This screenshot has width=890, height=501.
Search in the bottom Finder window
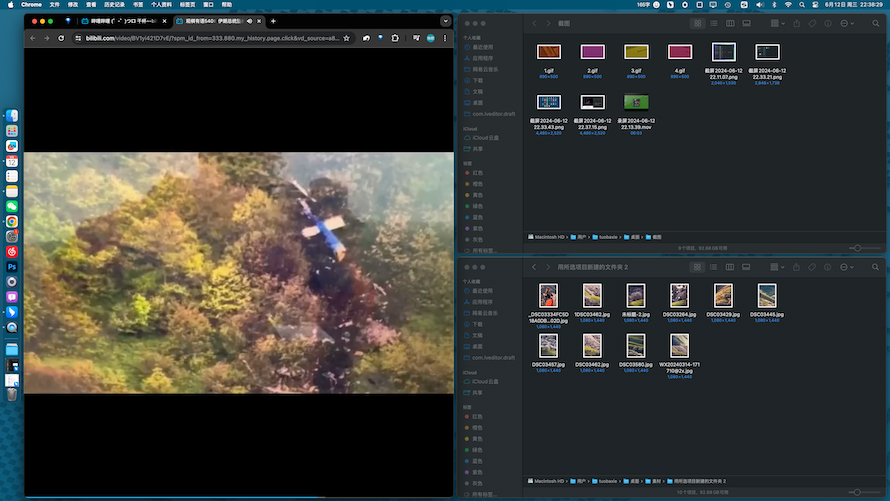(876, 267)
